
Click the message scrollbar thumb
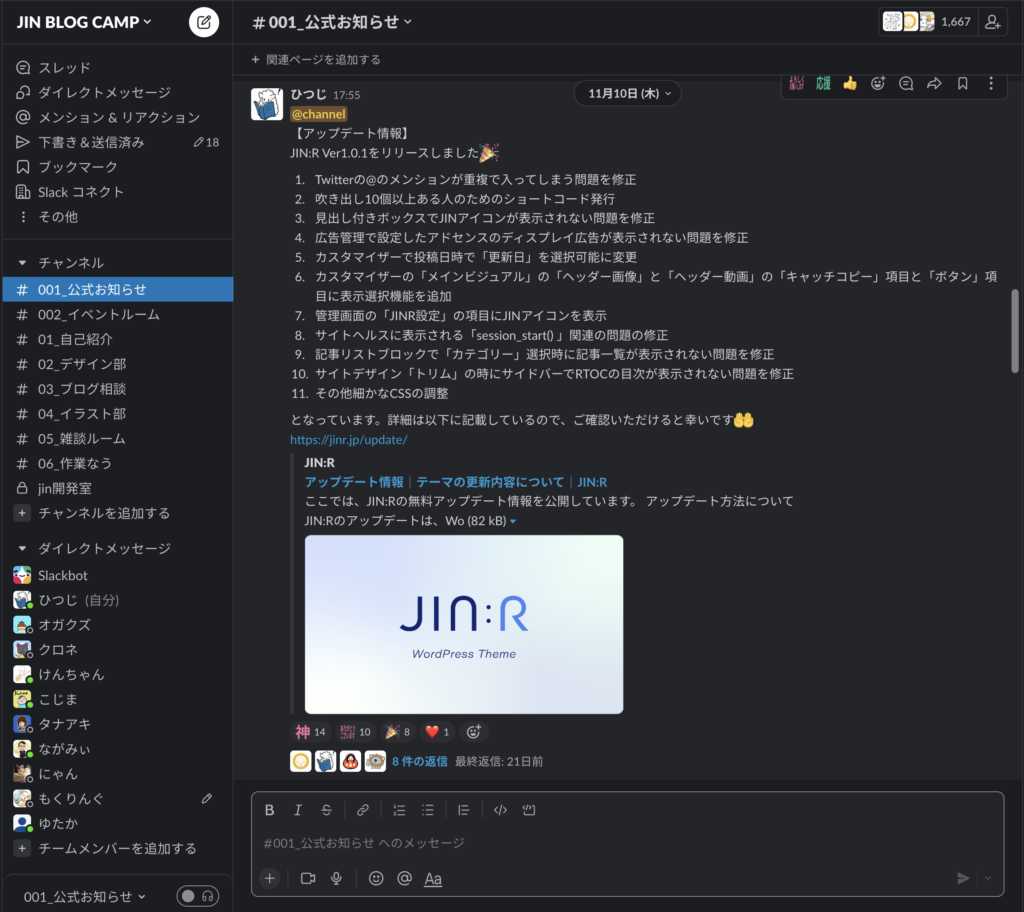[x=1015, y=331]
